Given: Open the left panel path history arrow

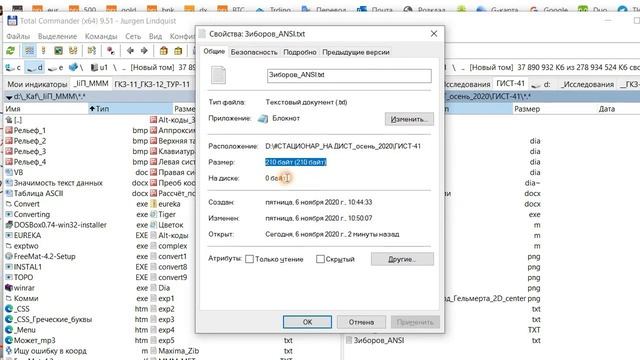Looking at the screenshot, I should [x=9, y=97].
